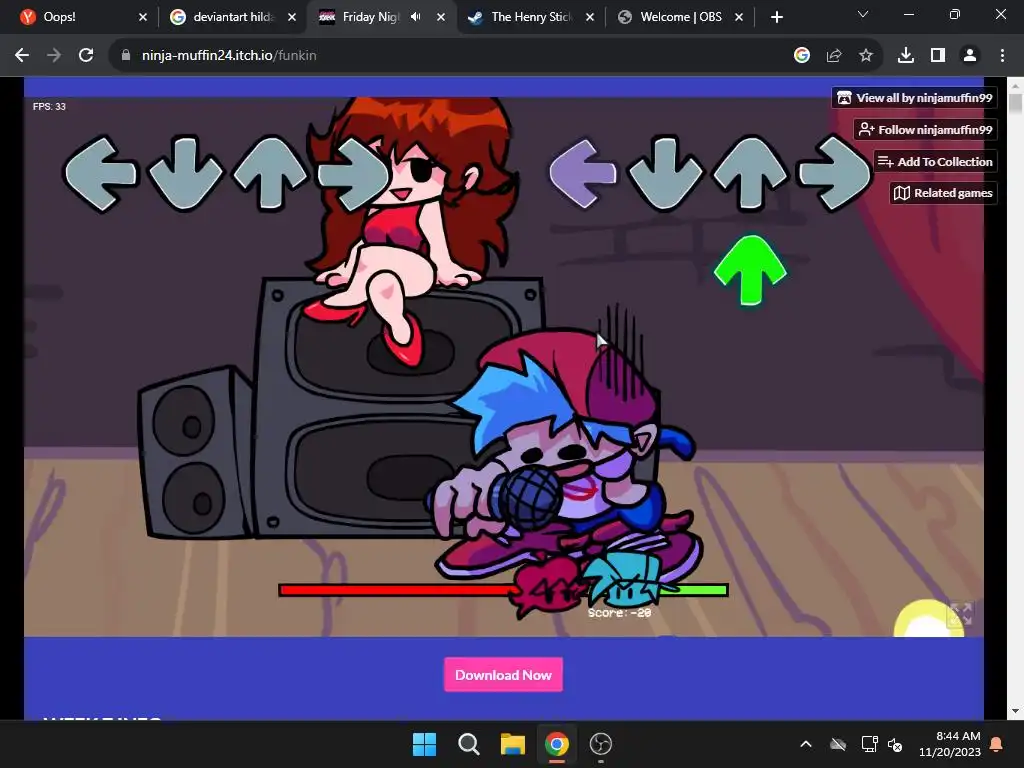Mute the Friday Night tab audio

pyautogui.click(x=415, y=17)
